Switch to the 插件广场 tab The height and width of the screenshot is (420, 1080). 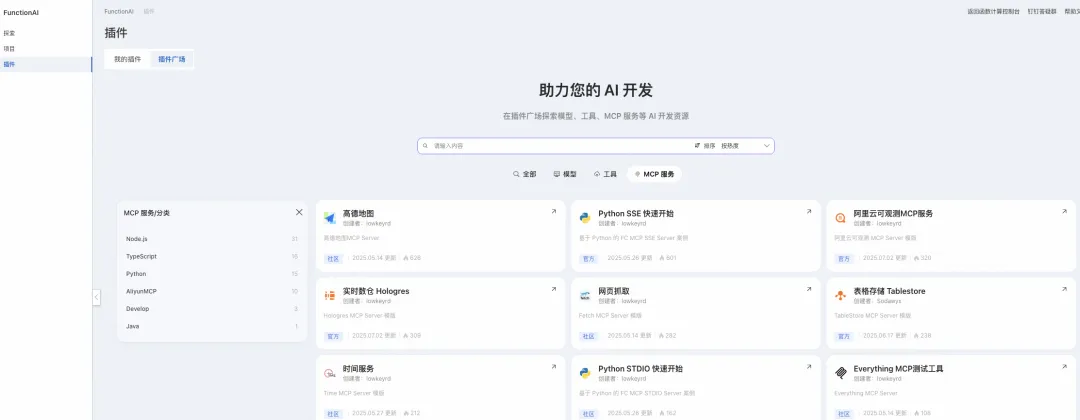pos(172,59)
